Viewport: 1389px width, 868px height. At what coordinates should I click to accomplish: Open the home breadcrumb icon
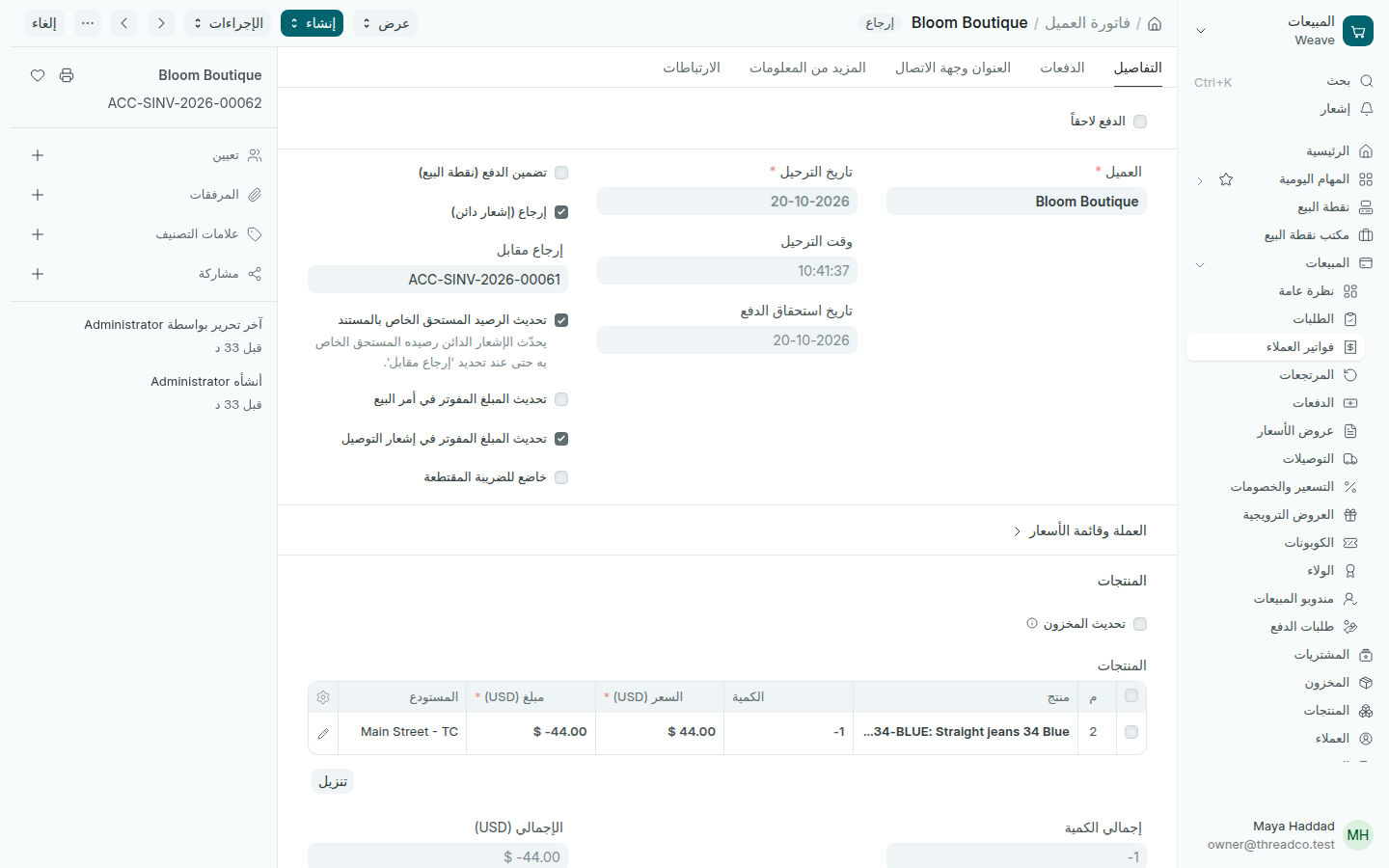(1155, 23)
